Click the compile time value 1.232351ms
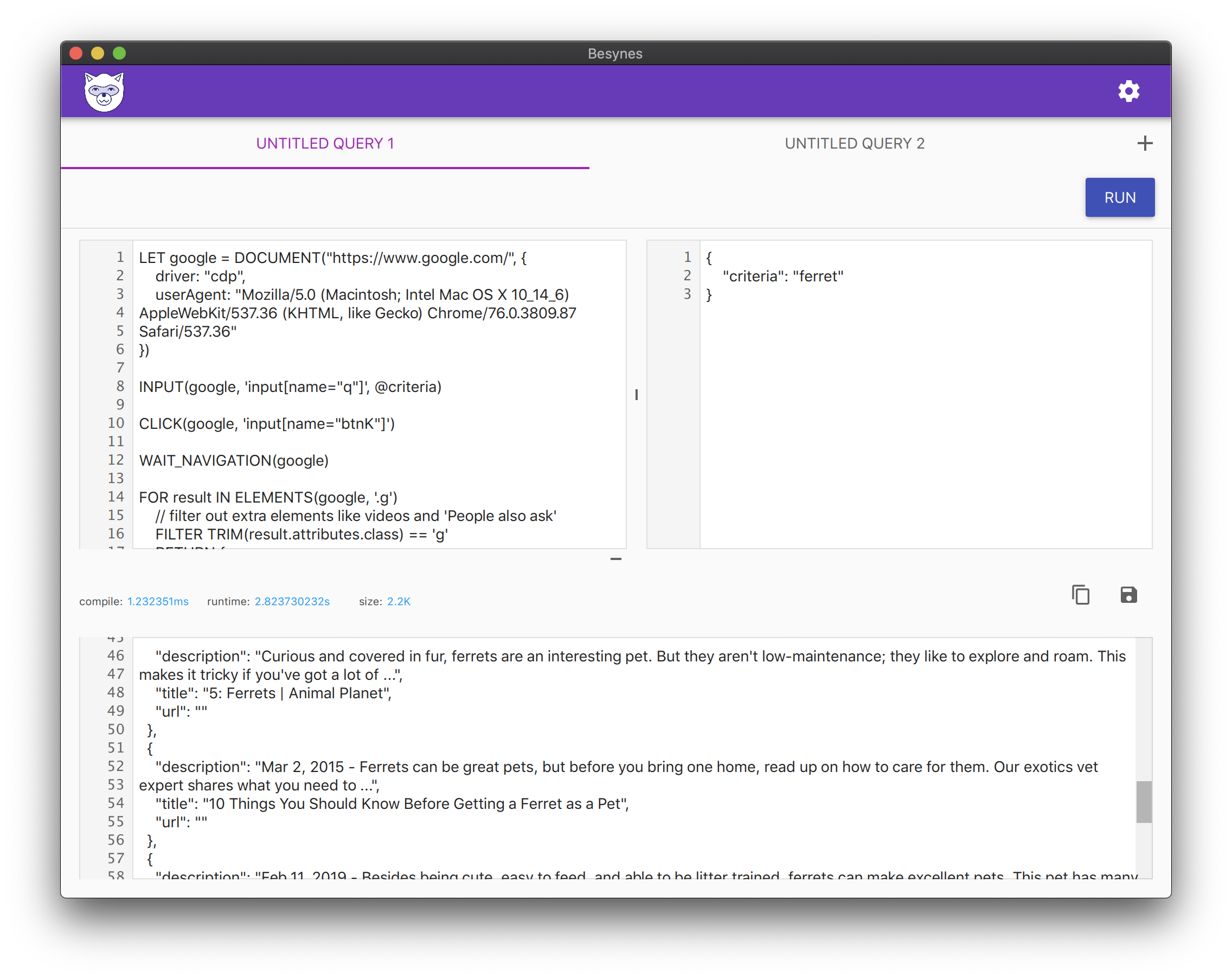This screenshot has width=1232, height=978. [x=158, y=602]
